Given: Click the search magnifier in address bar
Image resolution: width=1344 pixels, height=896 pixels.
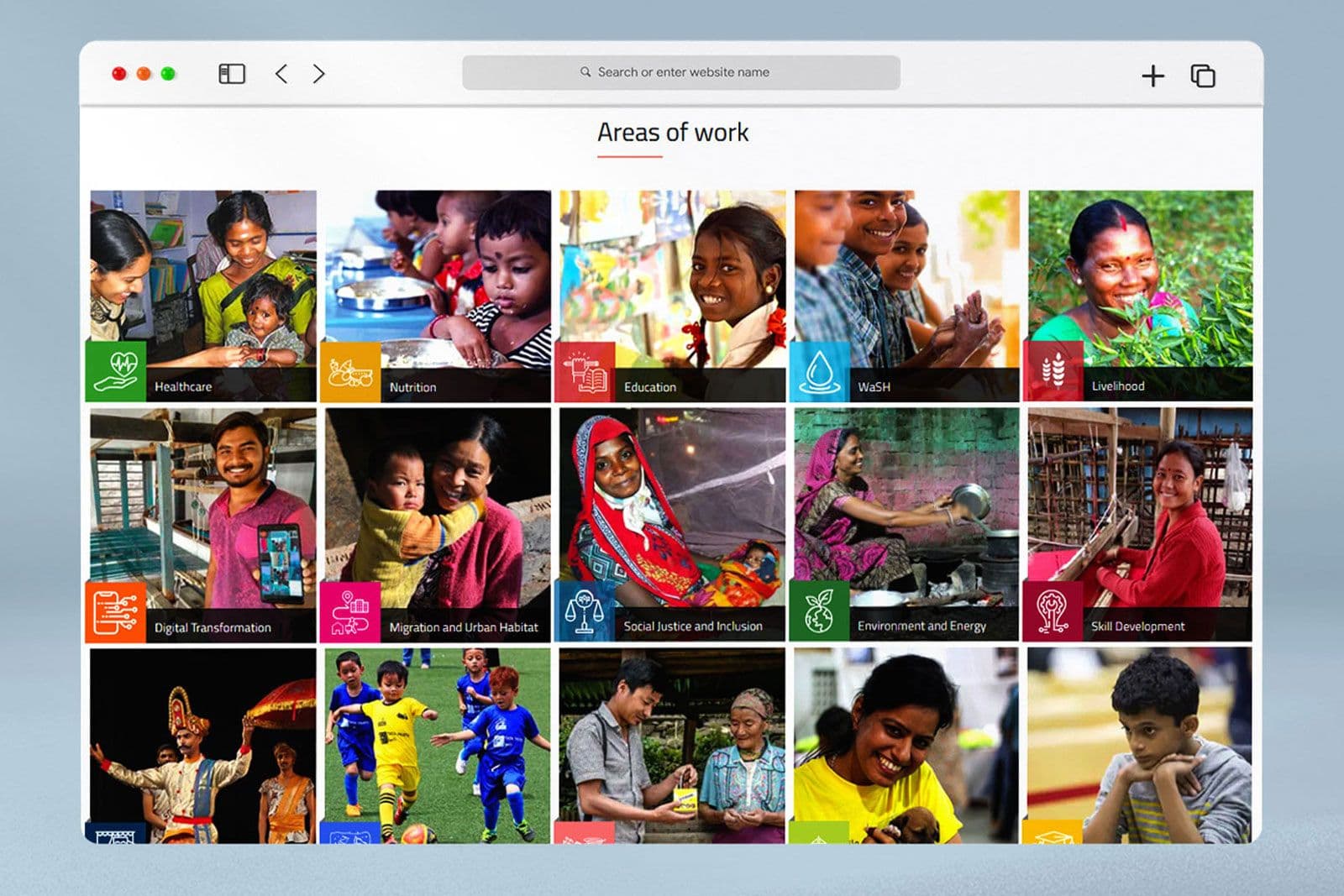Looking at the screenshot, I should tap(585, 72).
